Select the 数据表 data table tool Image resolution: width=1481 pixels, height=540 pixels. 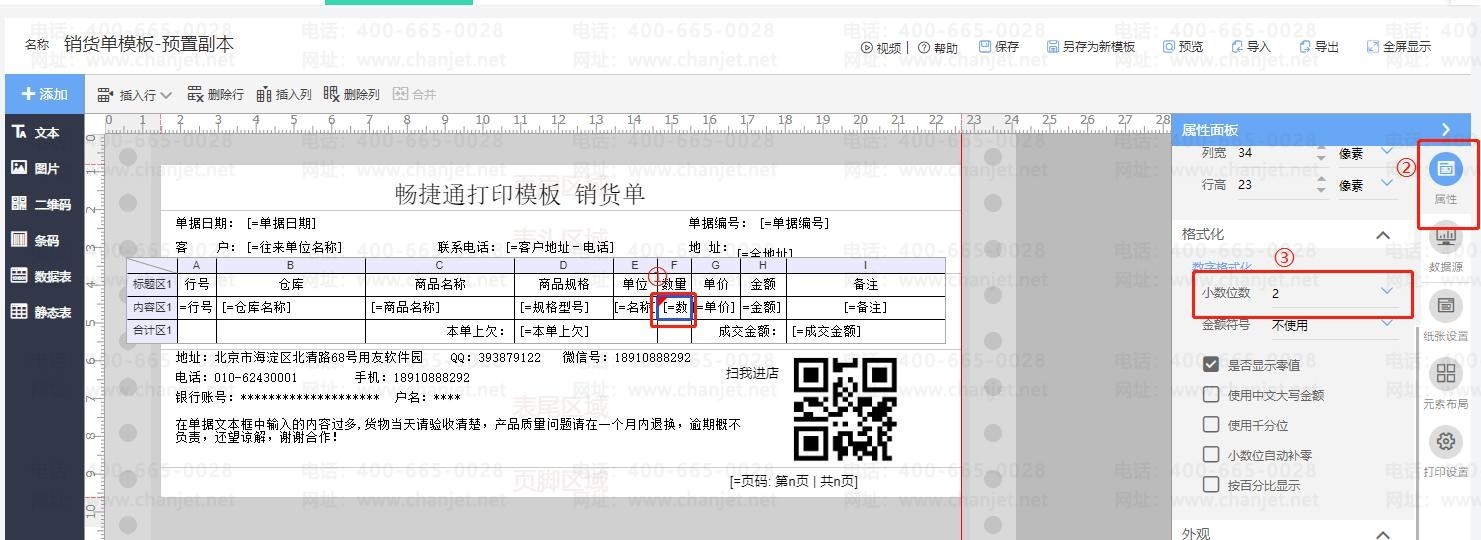[41, 277]
